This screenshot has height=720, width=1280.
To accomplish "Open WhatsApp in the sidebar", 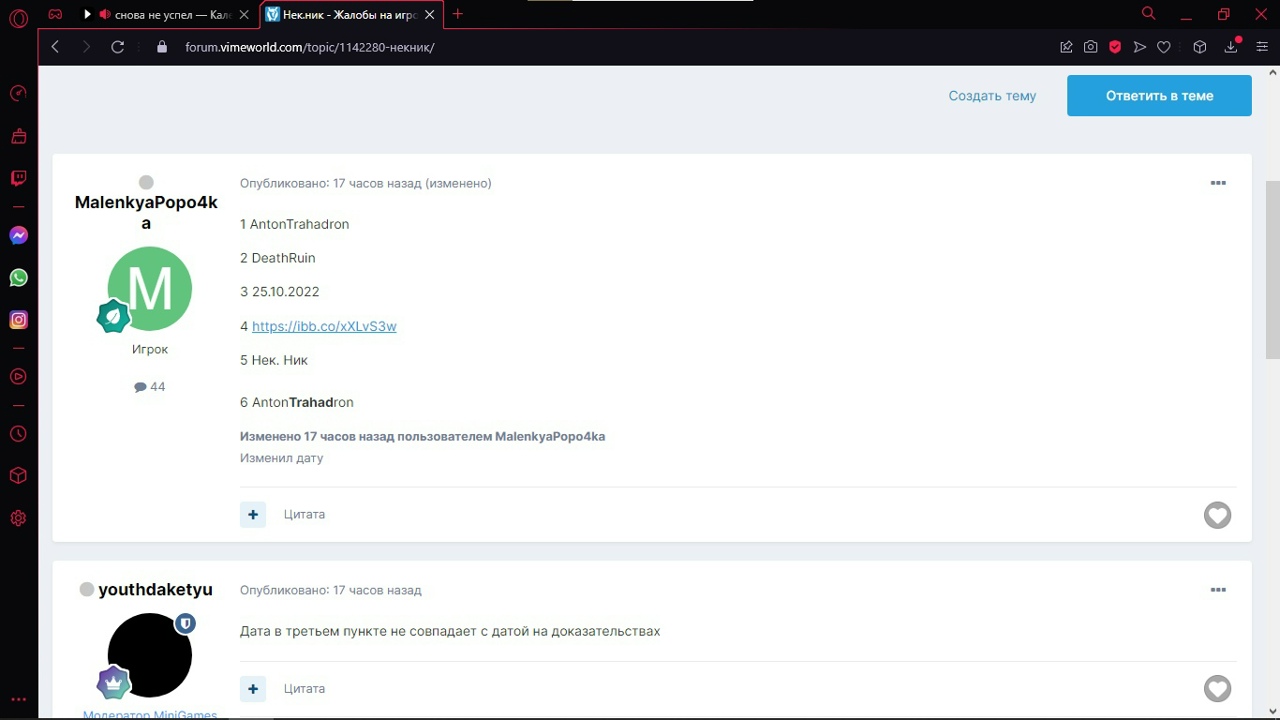I will click(x=18, y=278).
